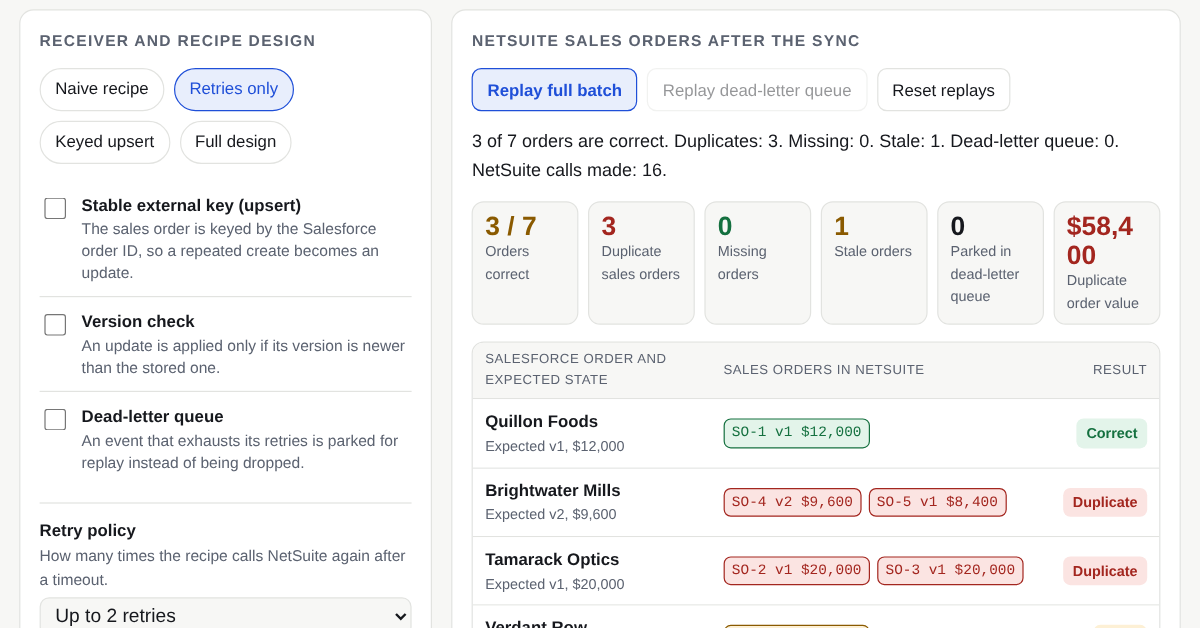This screenshot has height=628, width=1200.
Task: Choose the Keyed upsert preset
Action: coord(105,142)
